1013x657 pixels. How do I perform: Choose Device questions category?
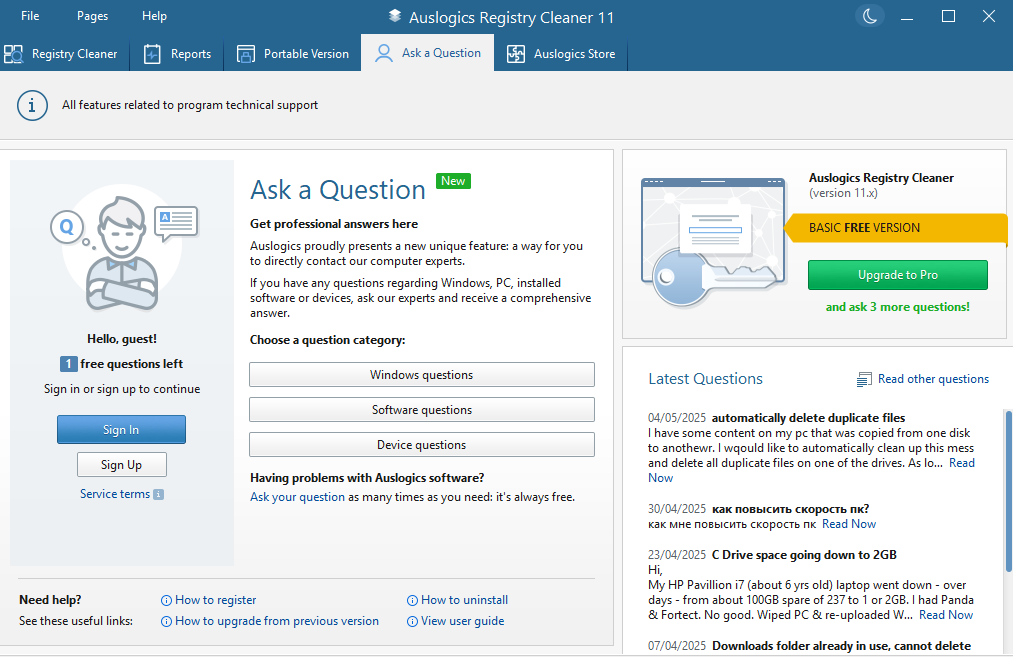(x=421, y=445)
